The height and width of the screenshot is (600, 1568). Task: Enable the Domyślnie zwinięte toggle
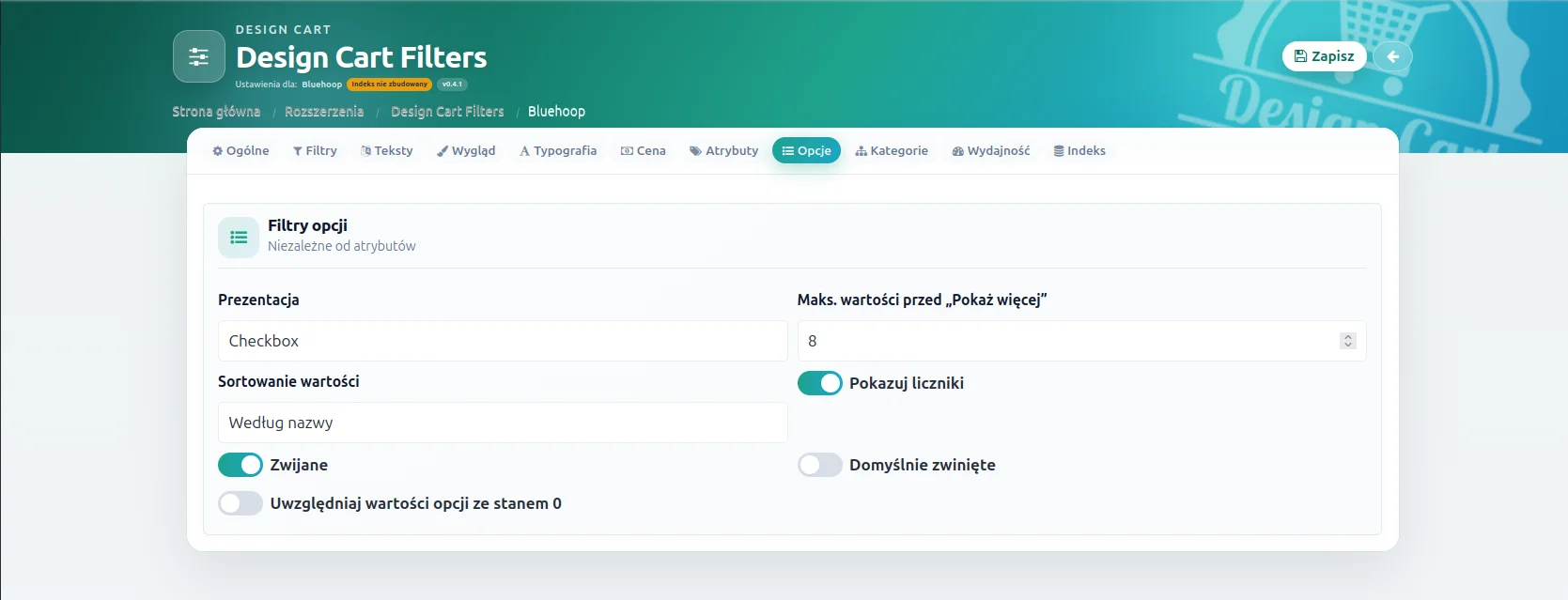(x=820, y=465)
